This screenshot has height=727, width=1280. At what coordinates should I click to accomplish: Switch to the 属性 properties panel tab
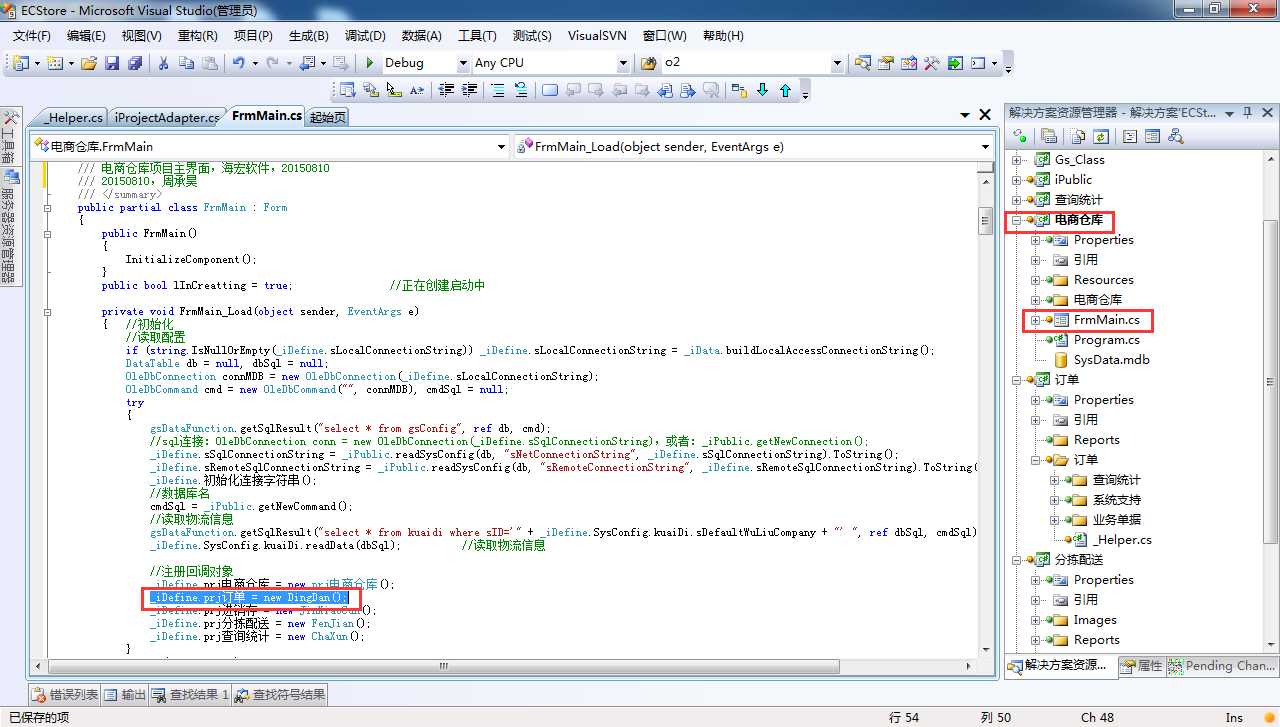(x=1141, y=665)
